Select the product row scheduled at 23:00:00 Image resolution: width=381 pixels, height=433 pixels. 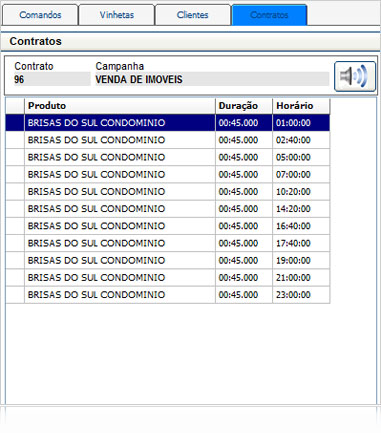168,295
